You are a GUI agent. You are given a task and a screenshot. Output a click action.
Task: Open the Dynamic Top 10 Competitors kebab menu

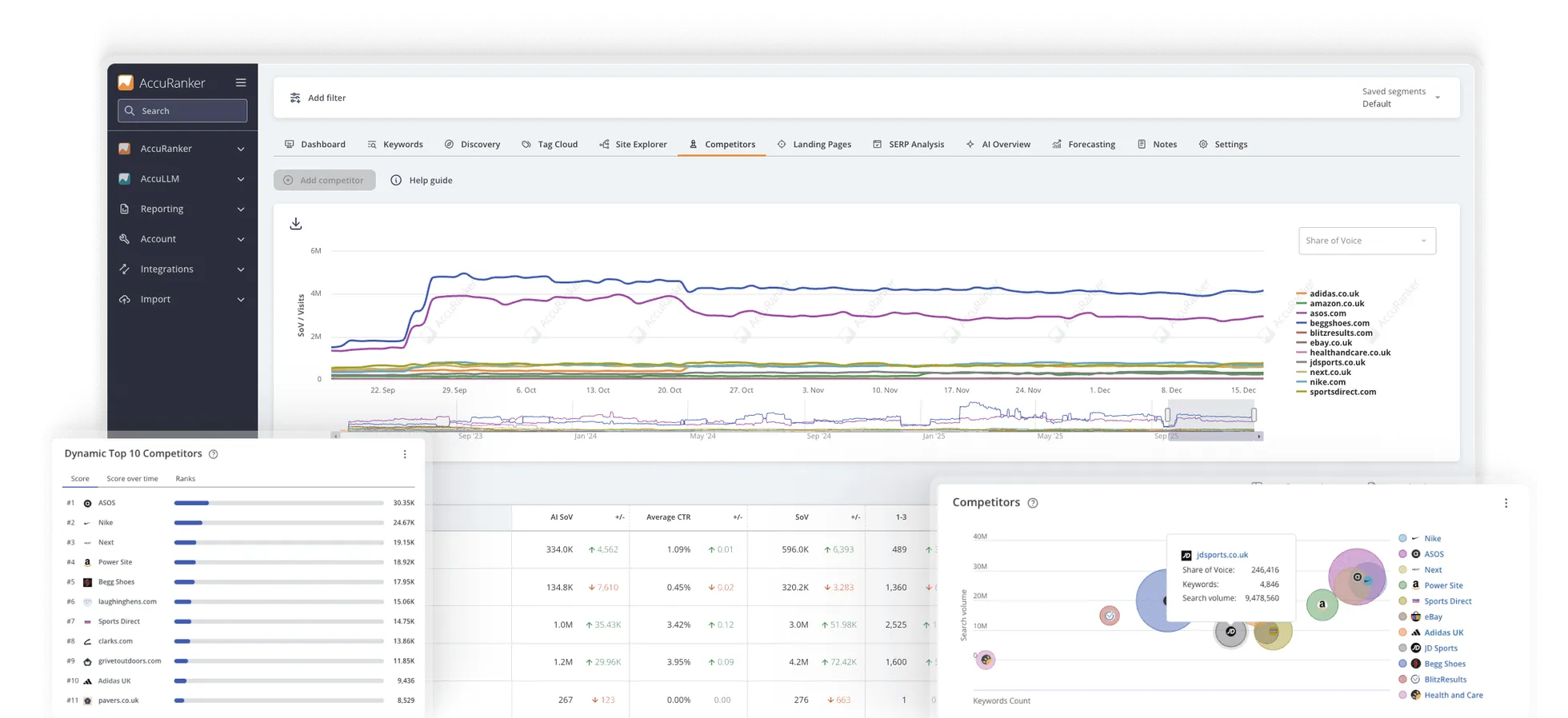(x=405, y=454)
